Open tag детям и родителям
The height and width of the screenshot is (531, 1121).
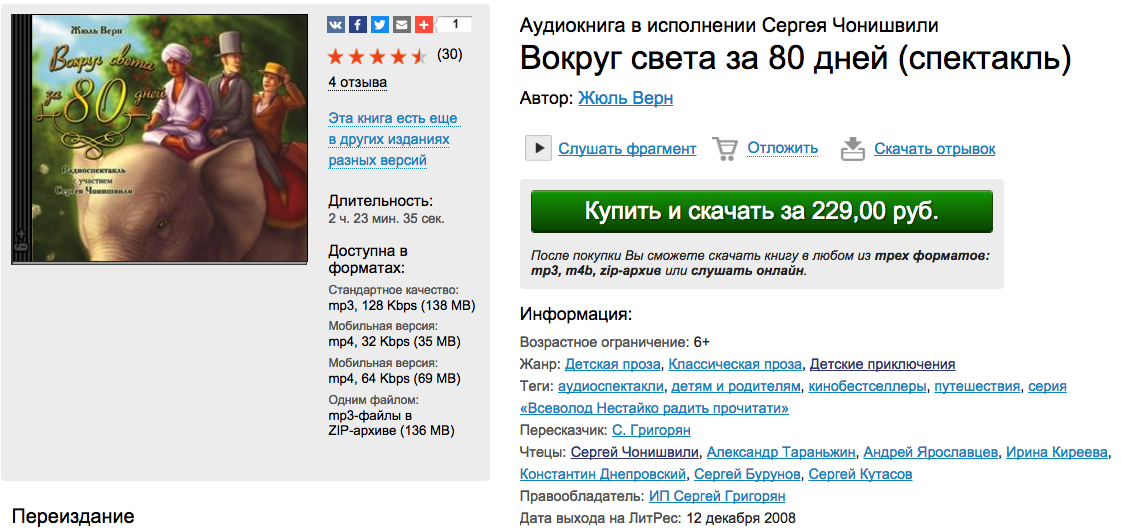[736, 387]
